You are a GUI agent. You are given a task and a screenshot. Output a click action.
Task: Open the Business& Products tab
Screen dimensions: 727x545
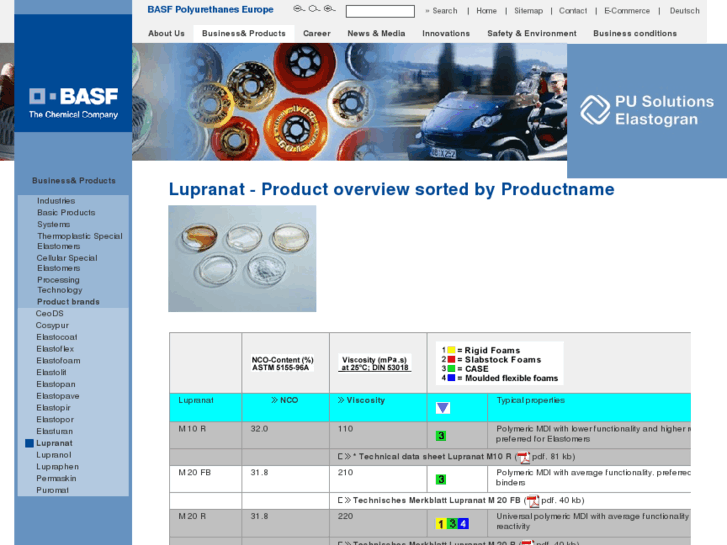coord(244,33)
